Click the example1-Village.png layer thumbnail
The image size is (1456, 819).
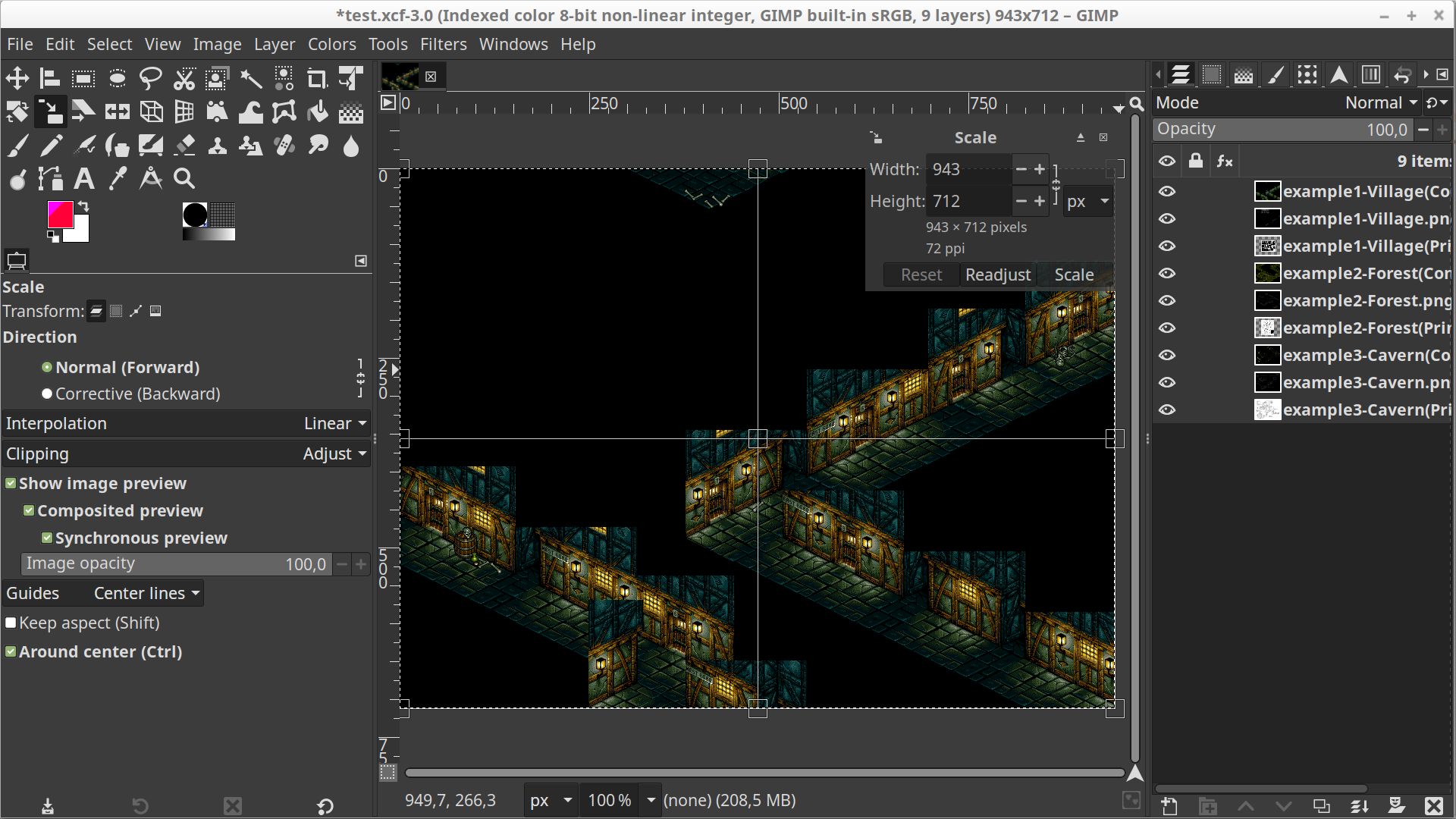coord(1267,218)
